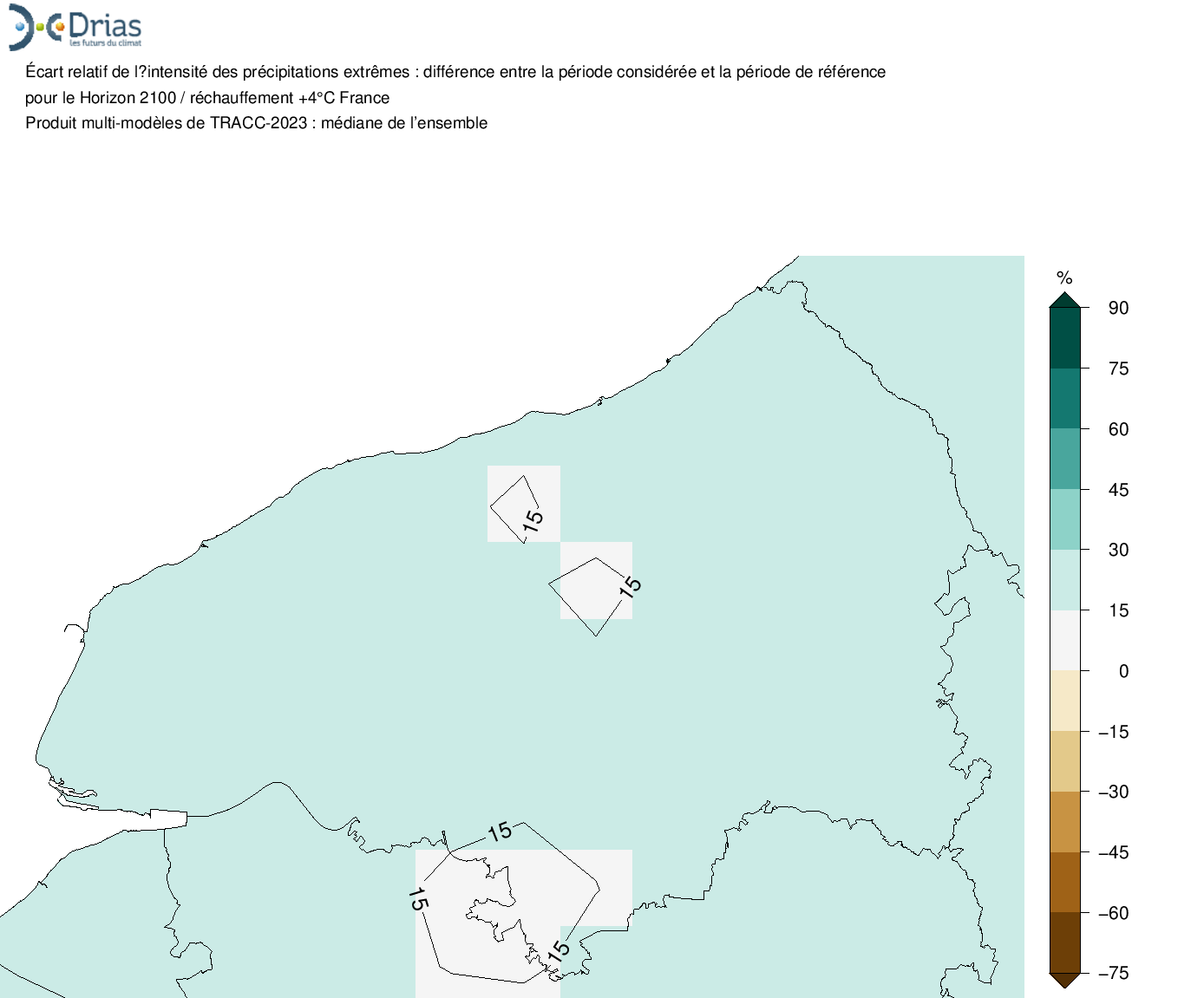Viewport: 1204px width, 998px height.
Task: Choose the 15–30 pale green legend band
Action: coord(1064,580)
